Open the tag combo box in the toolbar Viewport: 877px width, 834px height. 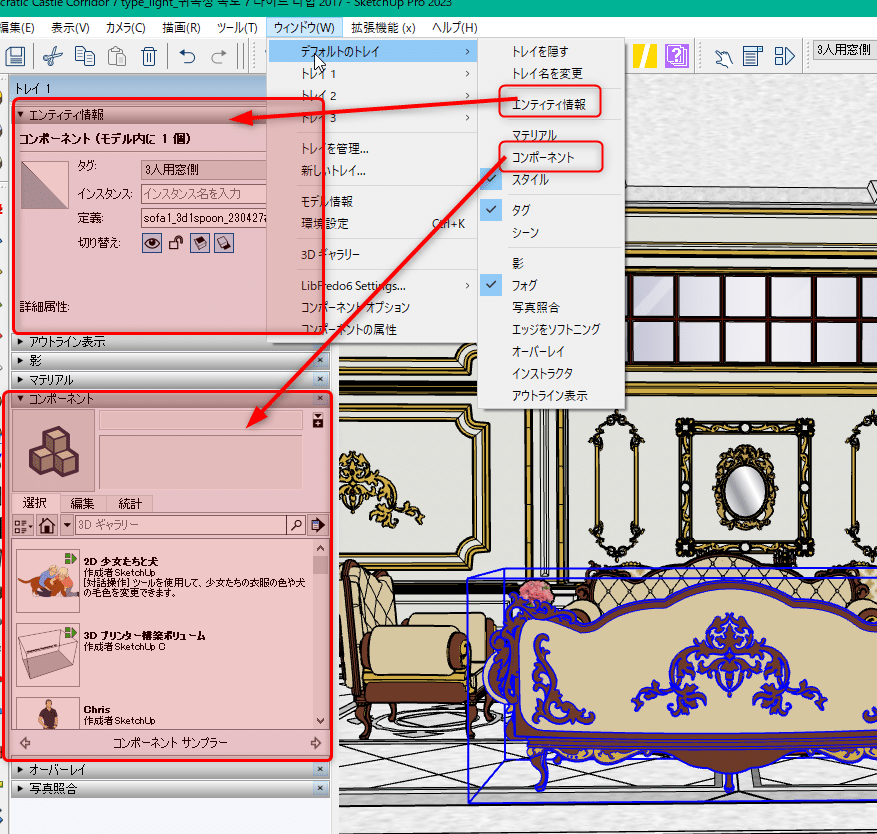[844, 50]
